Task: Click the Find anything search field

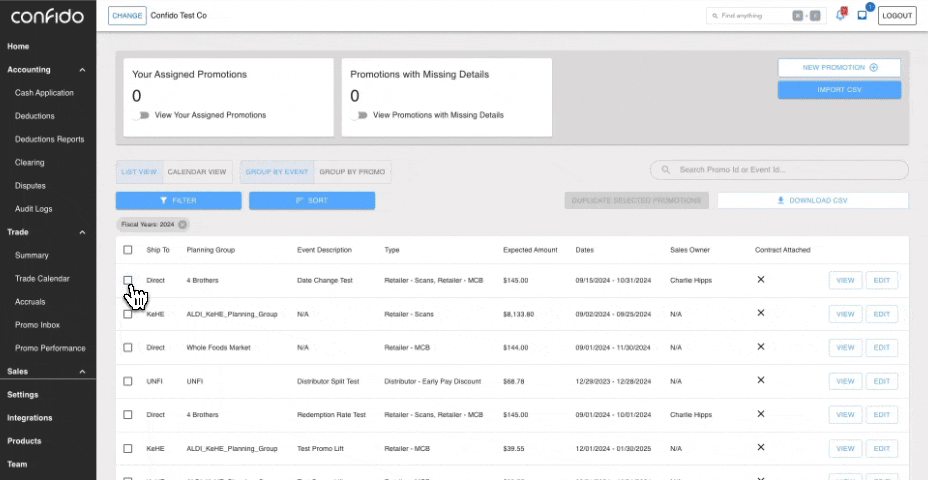Action: click(766, 16)
